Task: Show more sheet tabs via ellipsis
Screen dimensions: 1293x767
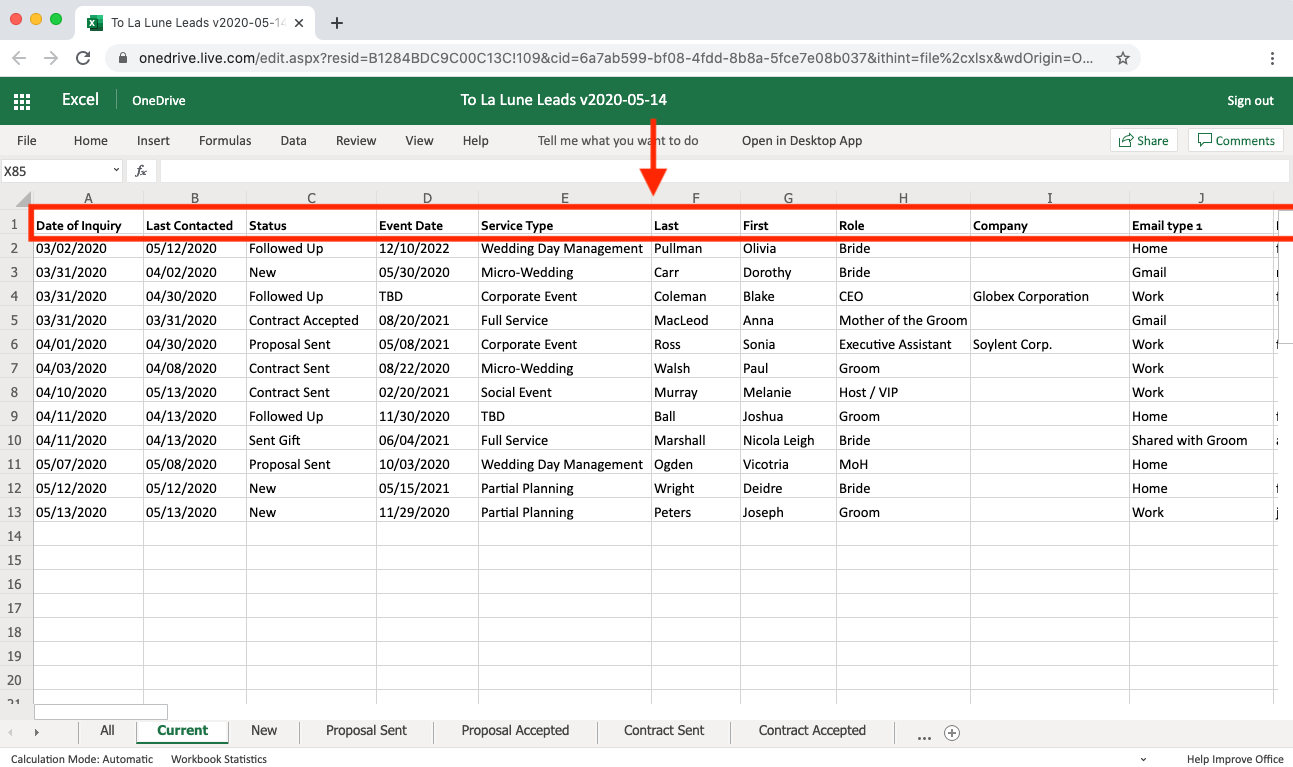Action: point(924,737)
